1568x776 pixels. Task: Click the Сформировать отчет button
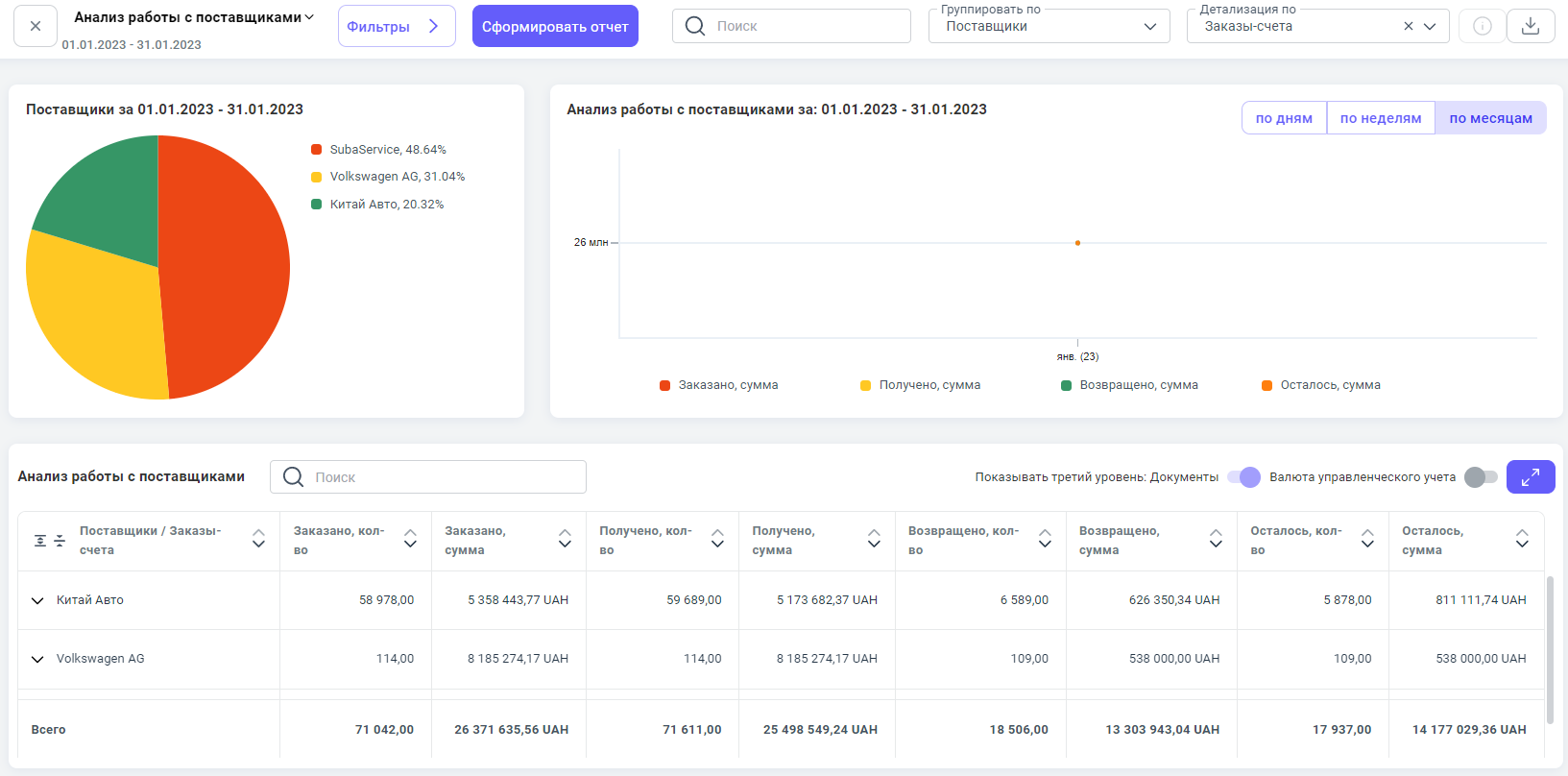[x=555, y=26]
